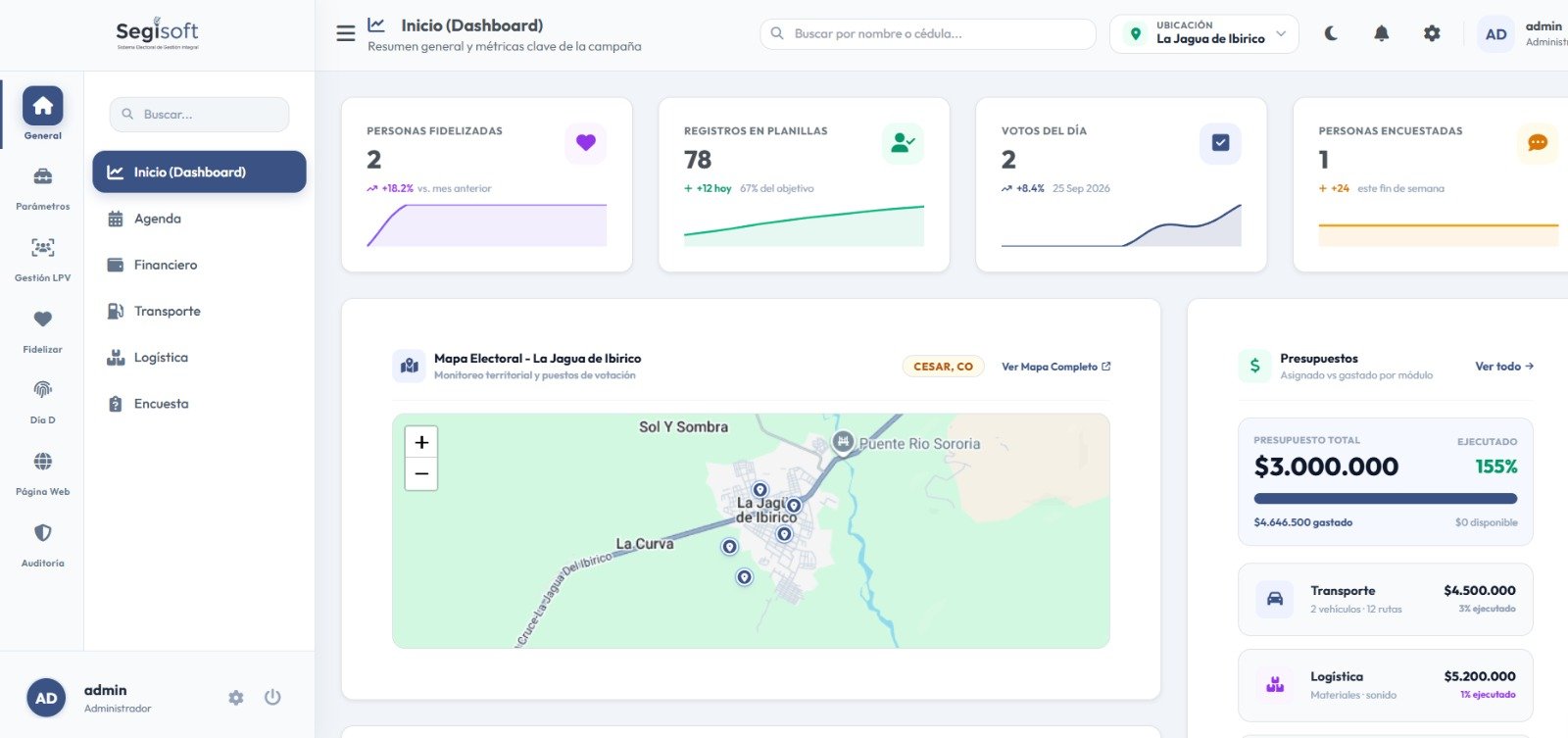The image size is (1568, 738).
Task: Select Inicio (Dashboard) in the menu
Action: coord(199,172)
